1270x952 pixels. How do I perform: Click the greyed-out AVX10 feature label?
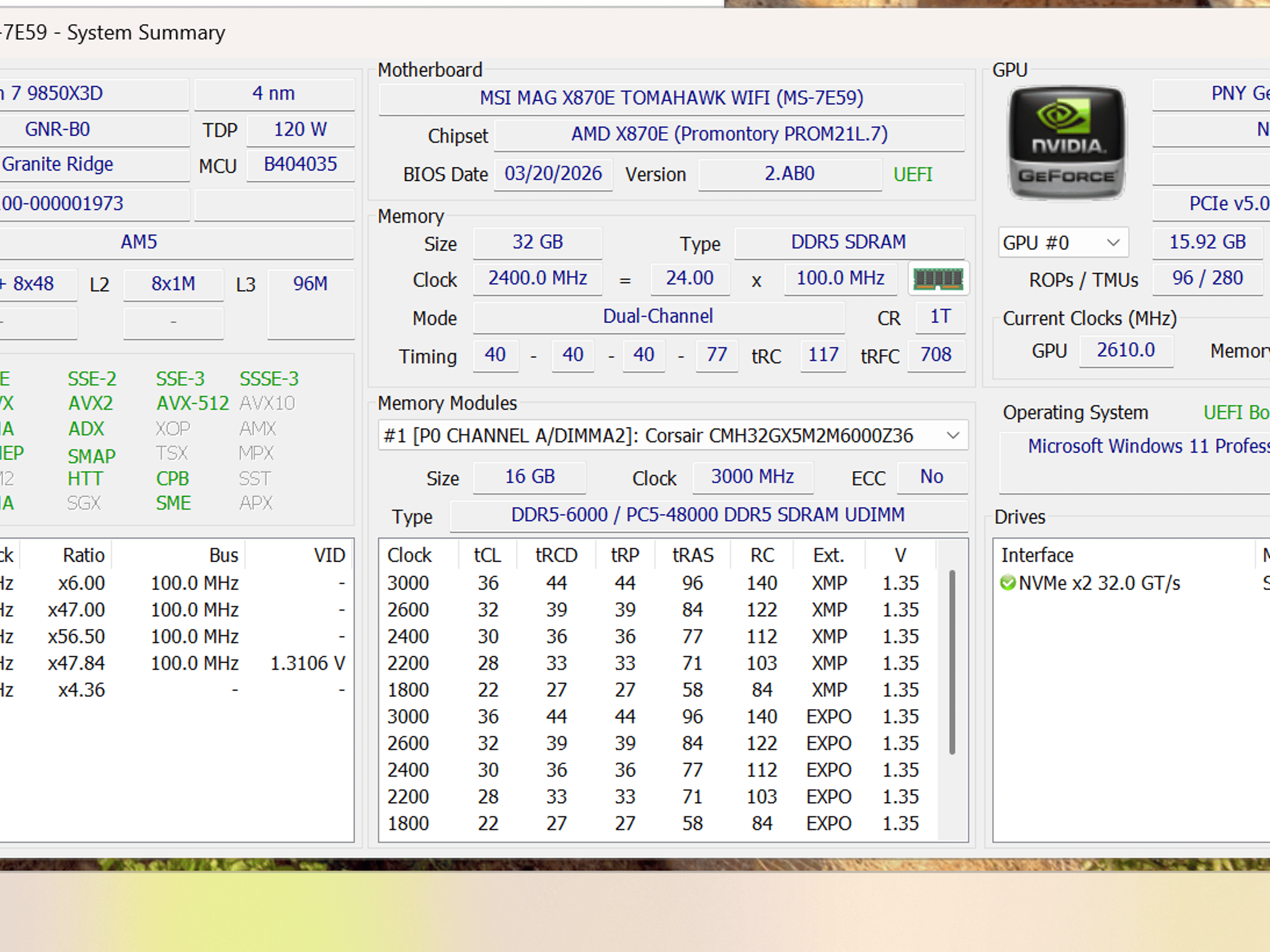267,403
